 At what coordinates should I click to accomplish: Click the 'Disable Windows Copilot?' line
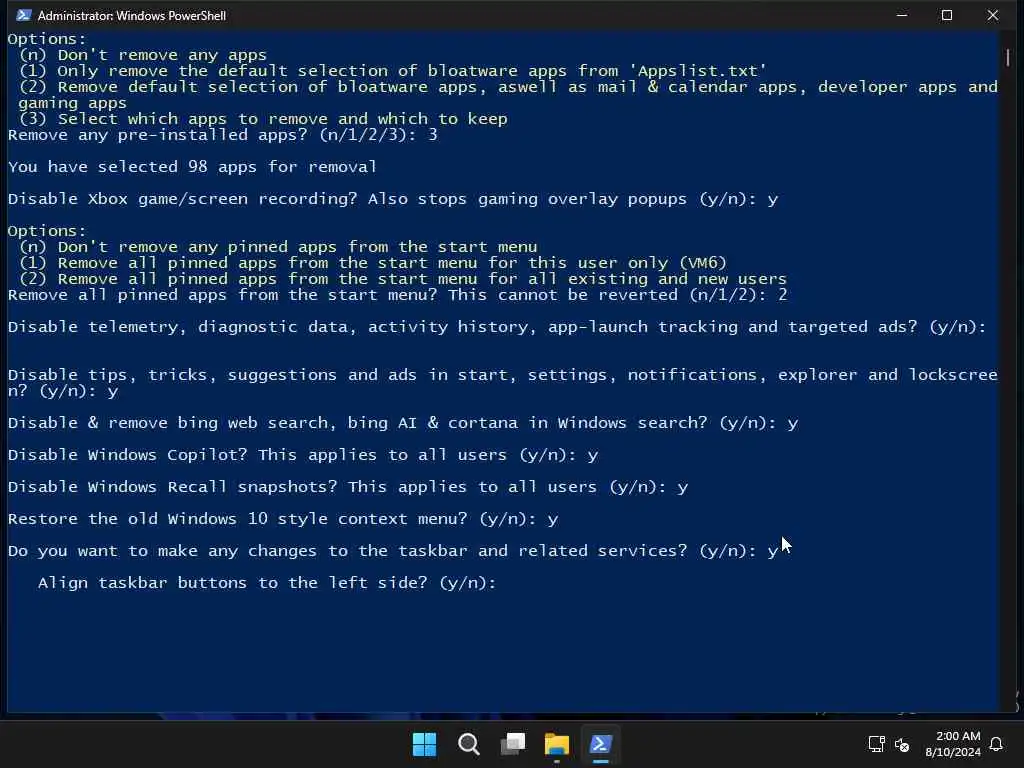point(303,455)
